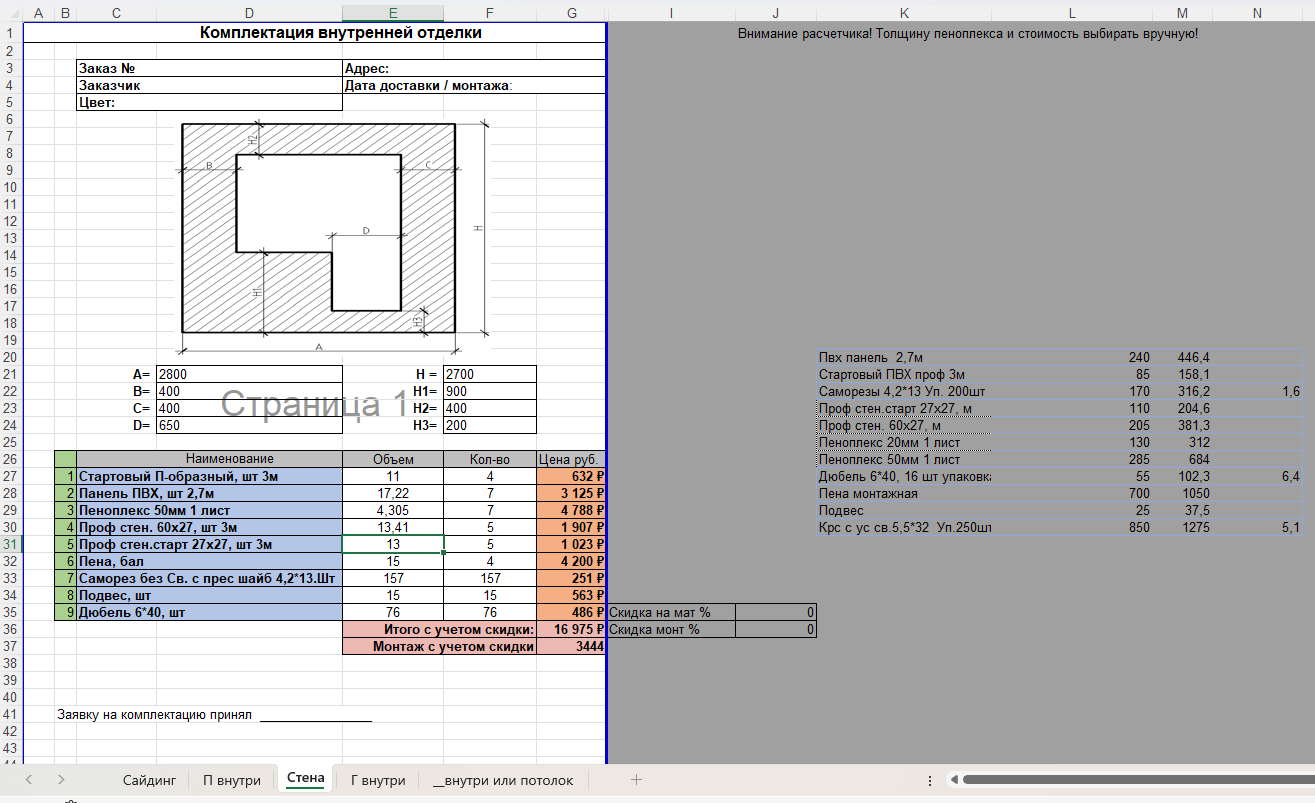The width and height of the screenshot is (1315, 803).
Task: Select the Монтаж с учетом скидки value 3444
Action: 571,646
